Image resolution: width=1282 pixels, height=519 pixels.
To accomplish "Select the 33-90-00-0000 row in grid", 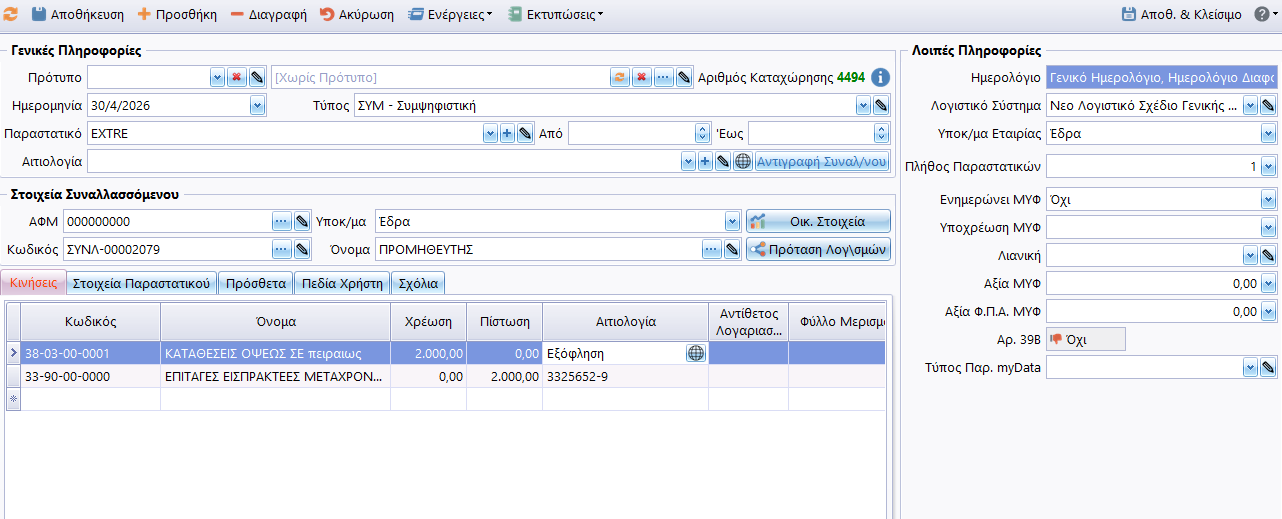I will (x=90, y=377).
